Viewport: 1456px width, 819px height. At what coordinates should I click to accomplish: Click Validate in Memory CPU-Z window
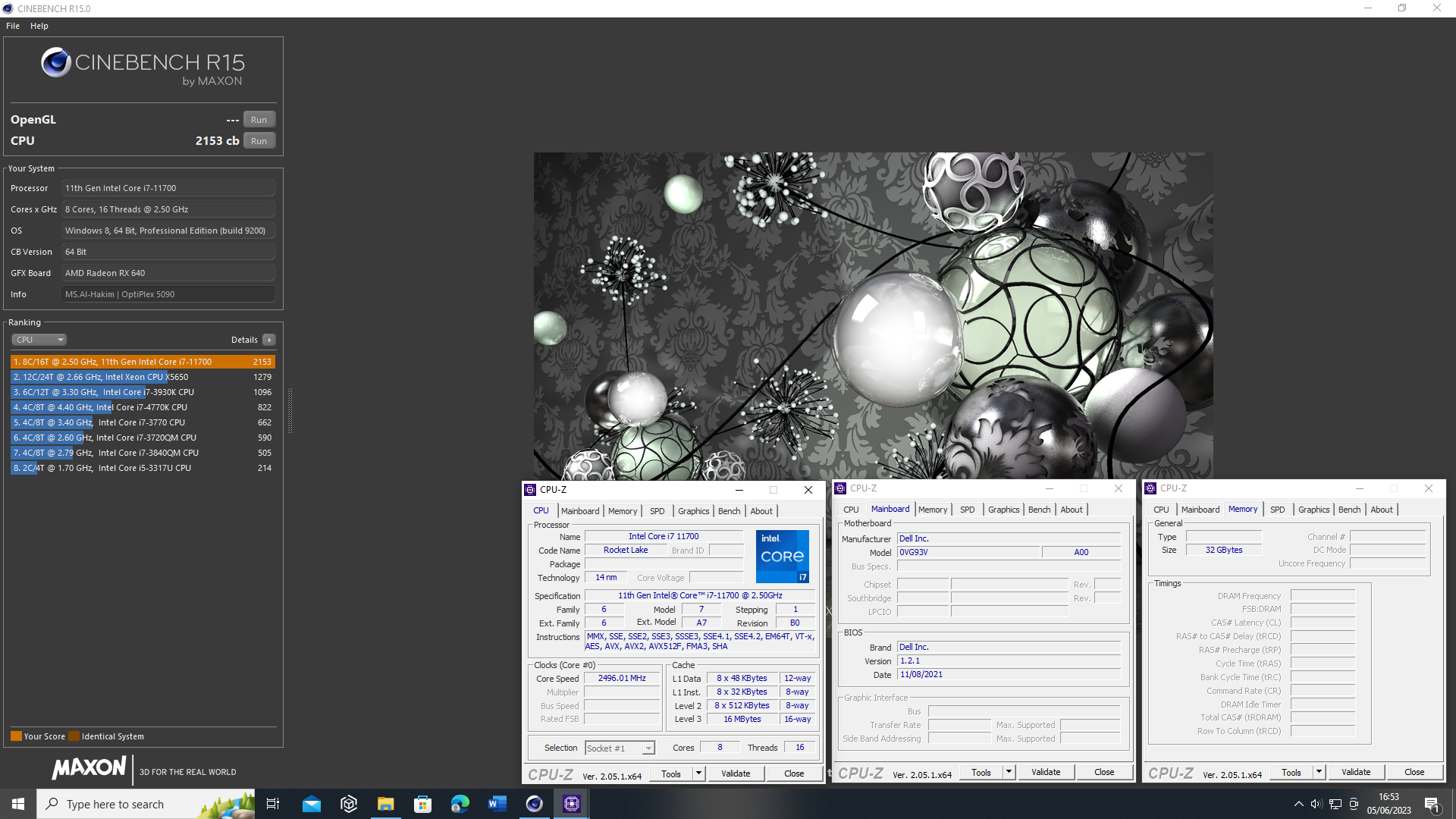point(1356,772)
